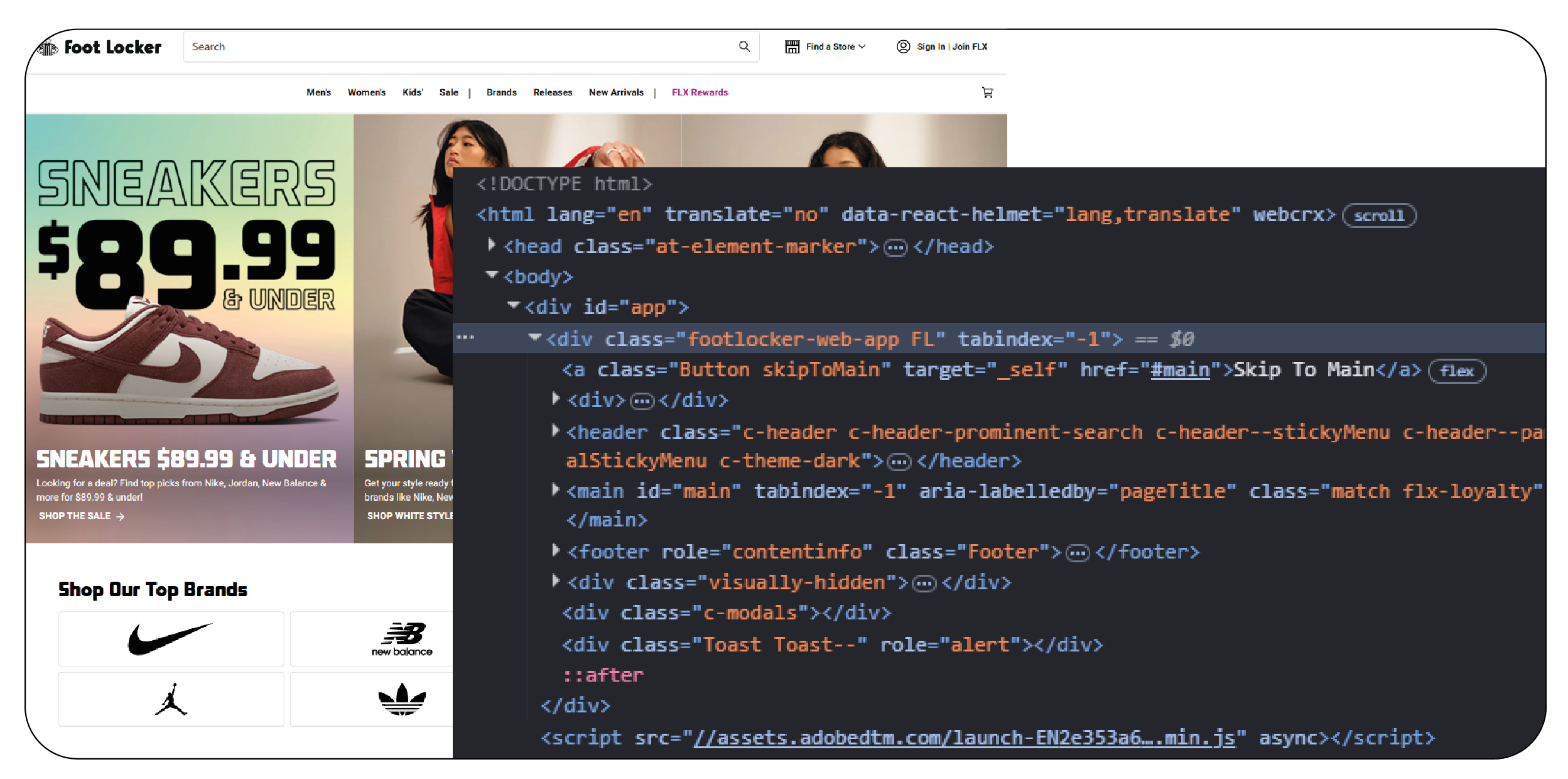Click the search magnifier icon
The image size is (1568, 779).
pyautogui.click(x=744, y=46)
